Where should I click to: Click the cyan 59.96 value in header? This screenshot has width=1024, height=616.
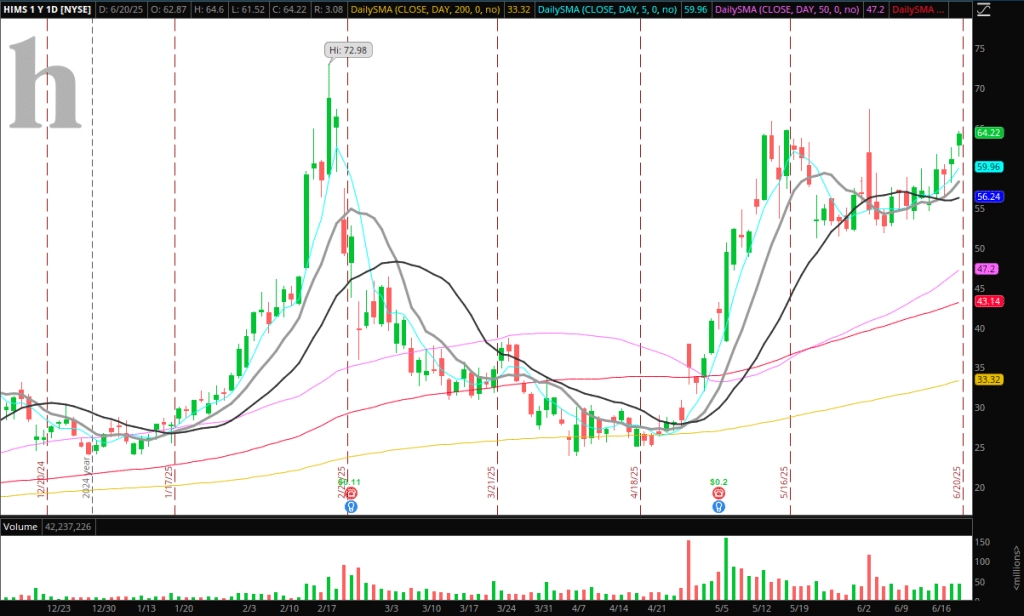696,10
